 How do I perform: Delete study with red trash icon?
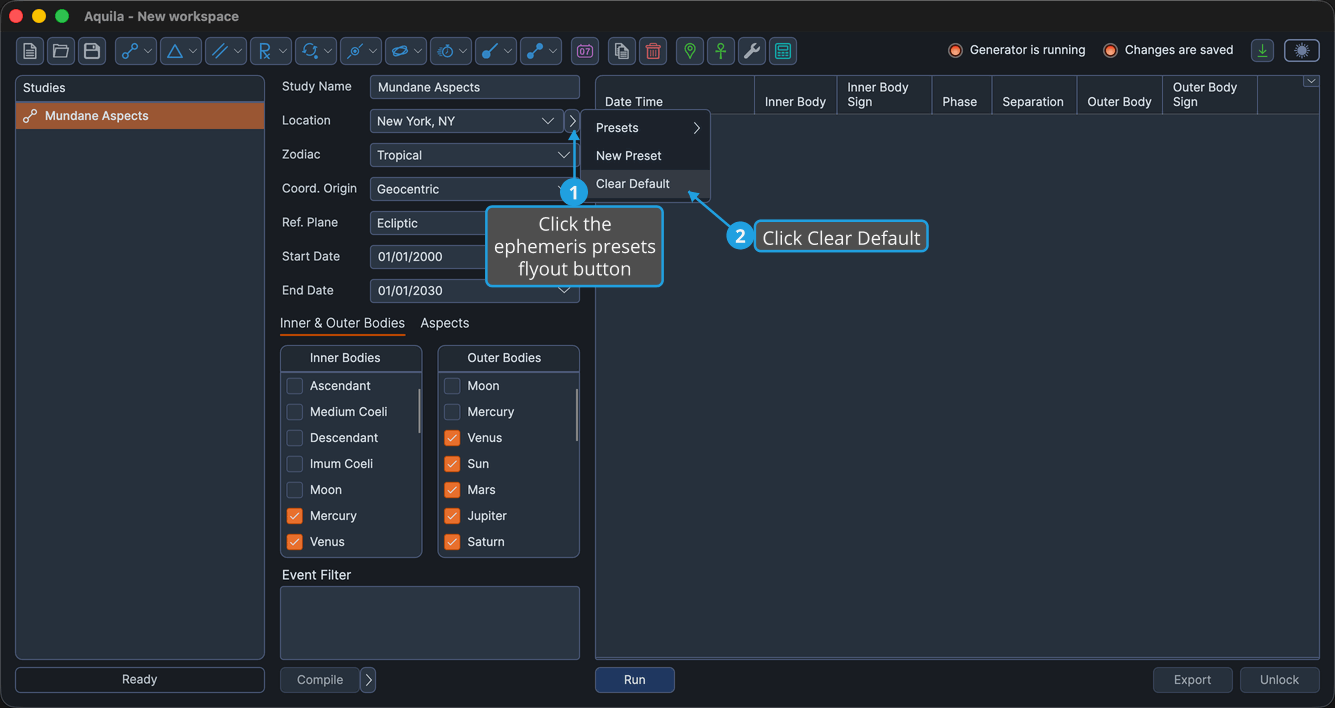click(653, 51)
